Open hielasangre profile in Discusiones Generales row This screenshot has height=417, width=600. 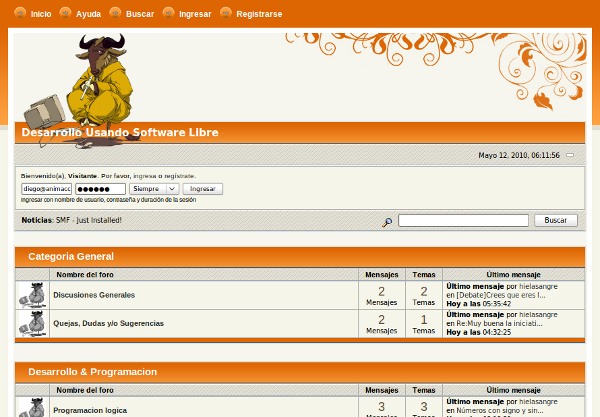pos(538,287)
